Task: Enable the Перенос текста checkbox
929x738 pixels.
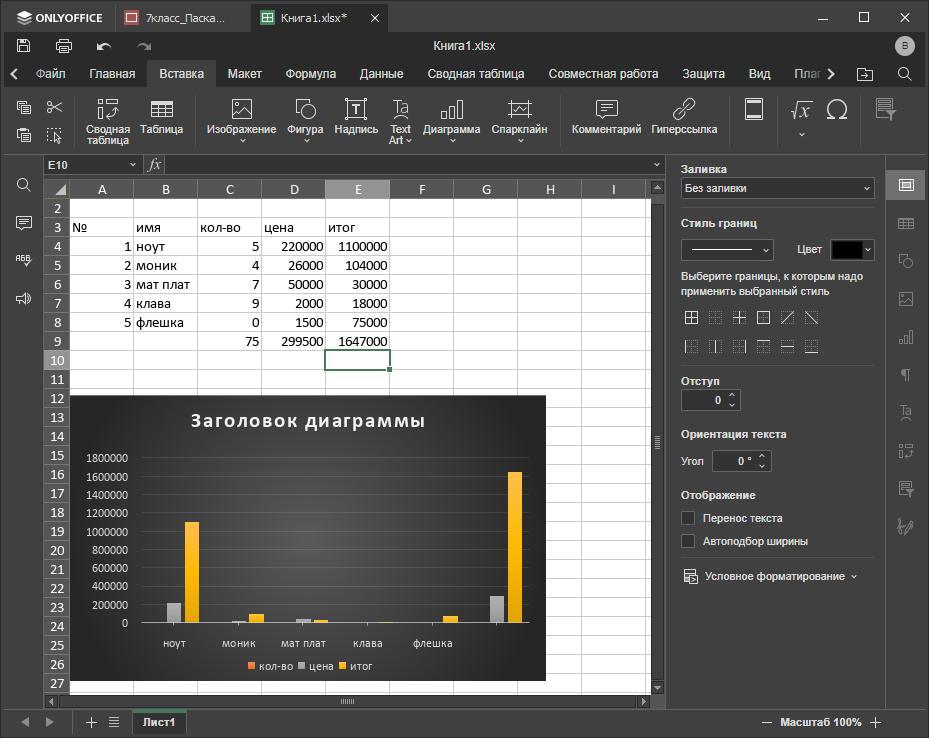Action: tap(688, 518)
